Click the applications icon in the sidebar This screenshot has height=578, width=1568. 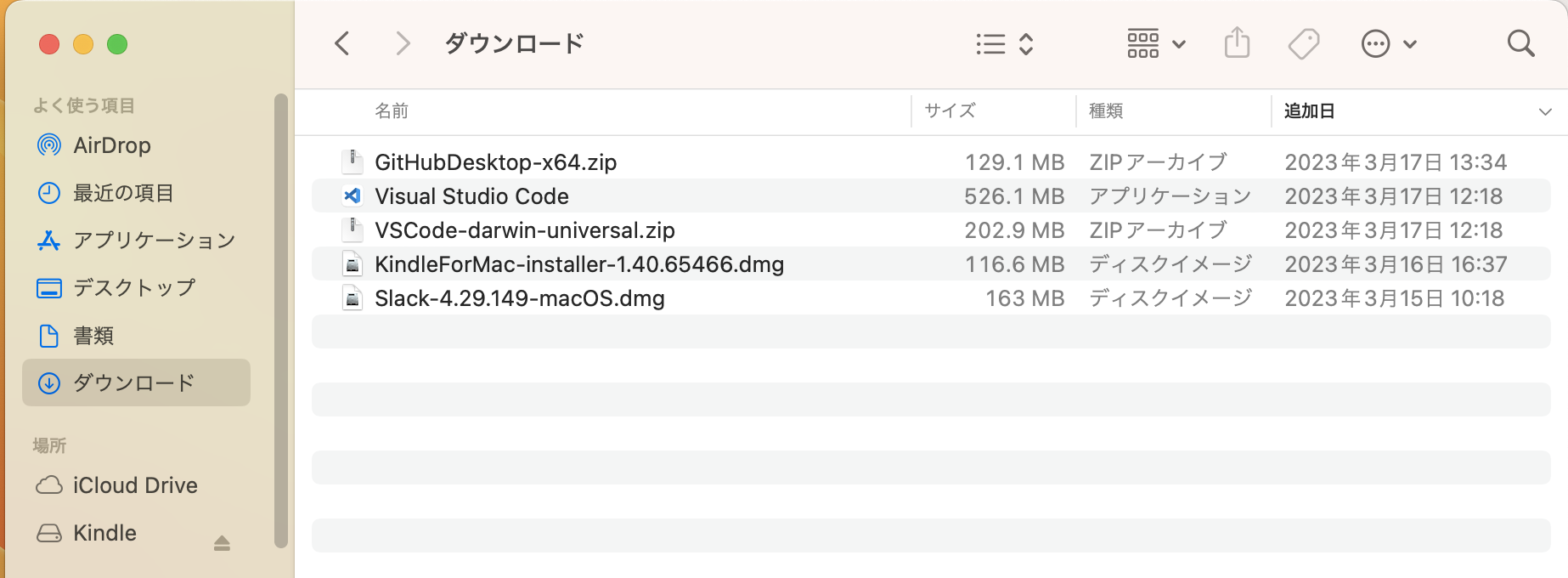[x=49, y=241]
